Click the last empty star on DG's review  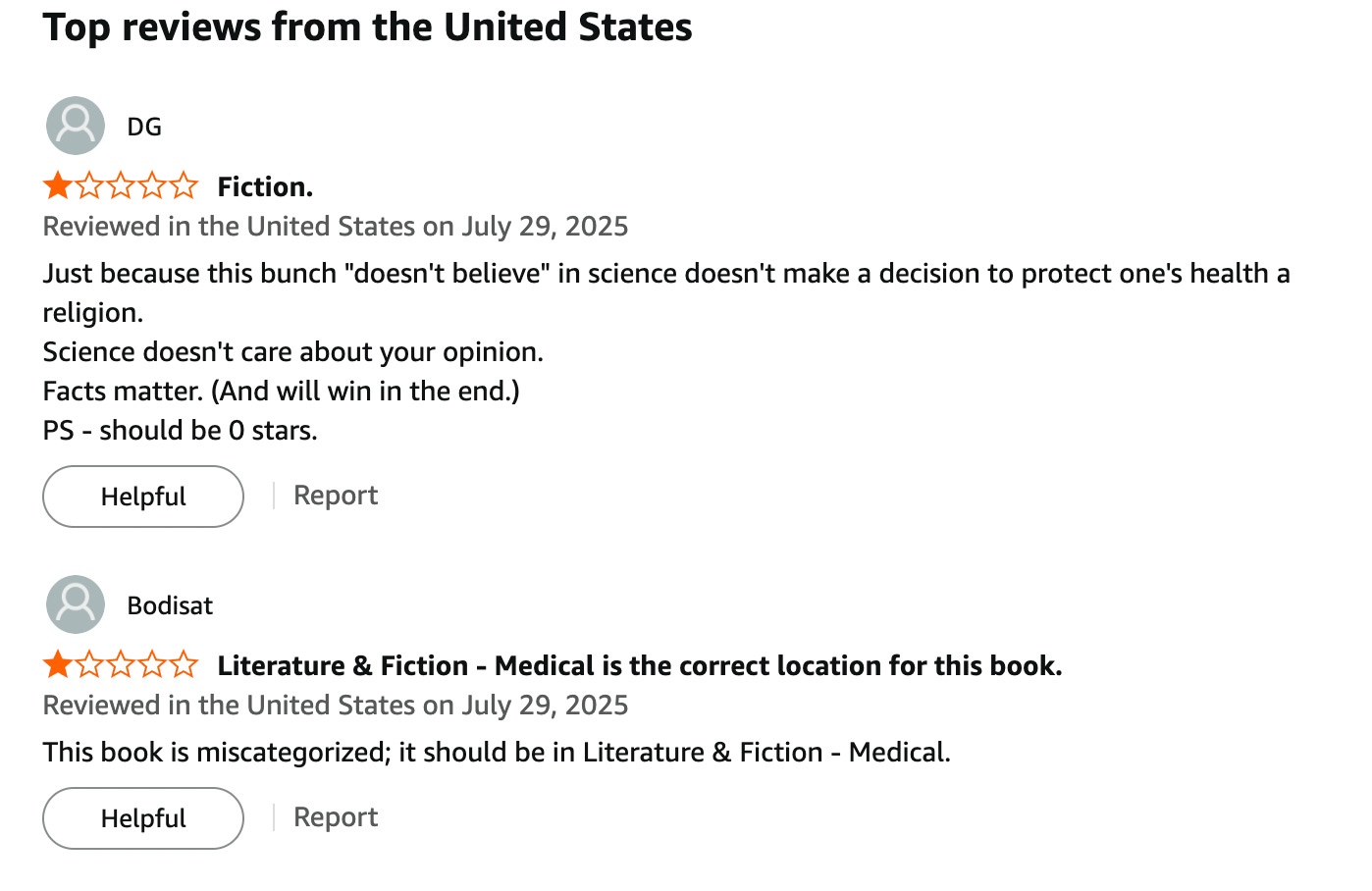coord(184,185)
